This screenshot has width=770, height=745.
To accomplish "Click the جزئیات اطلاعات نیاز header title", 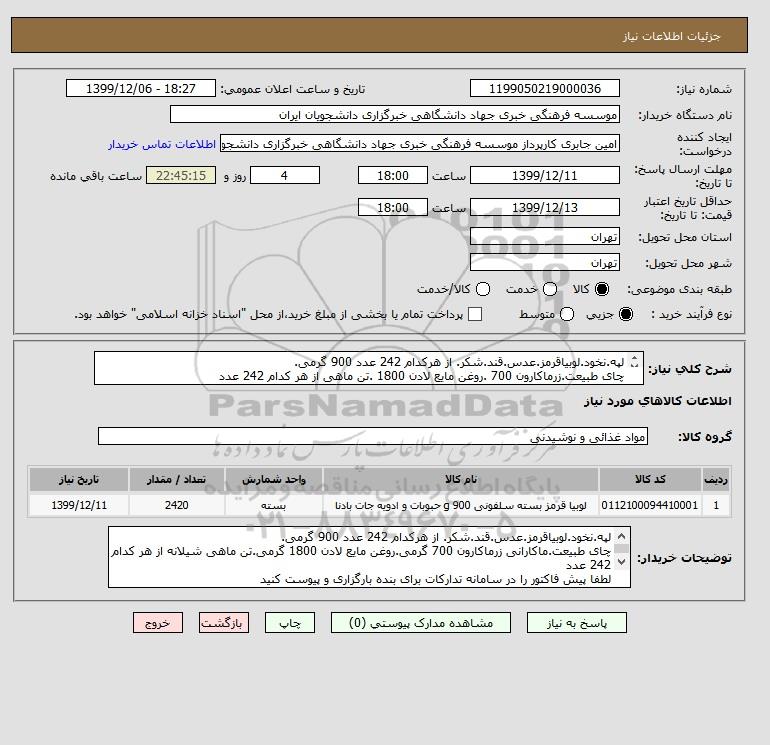I will [x=671, y=36].
